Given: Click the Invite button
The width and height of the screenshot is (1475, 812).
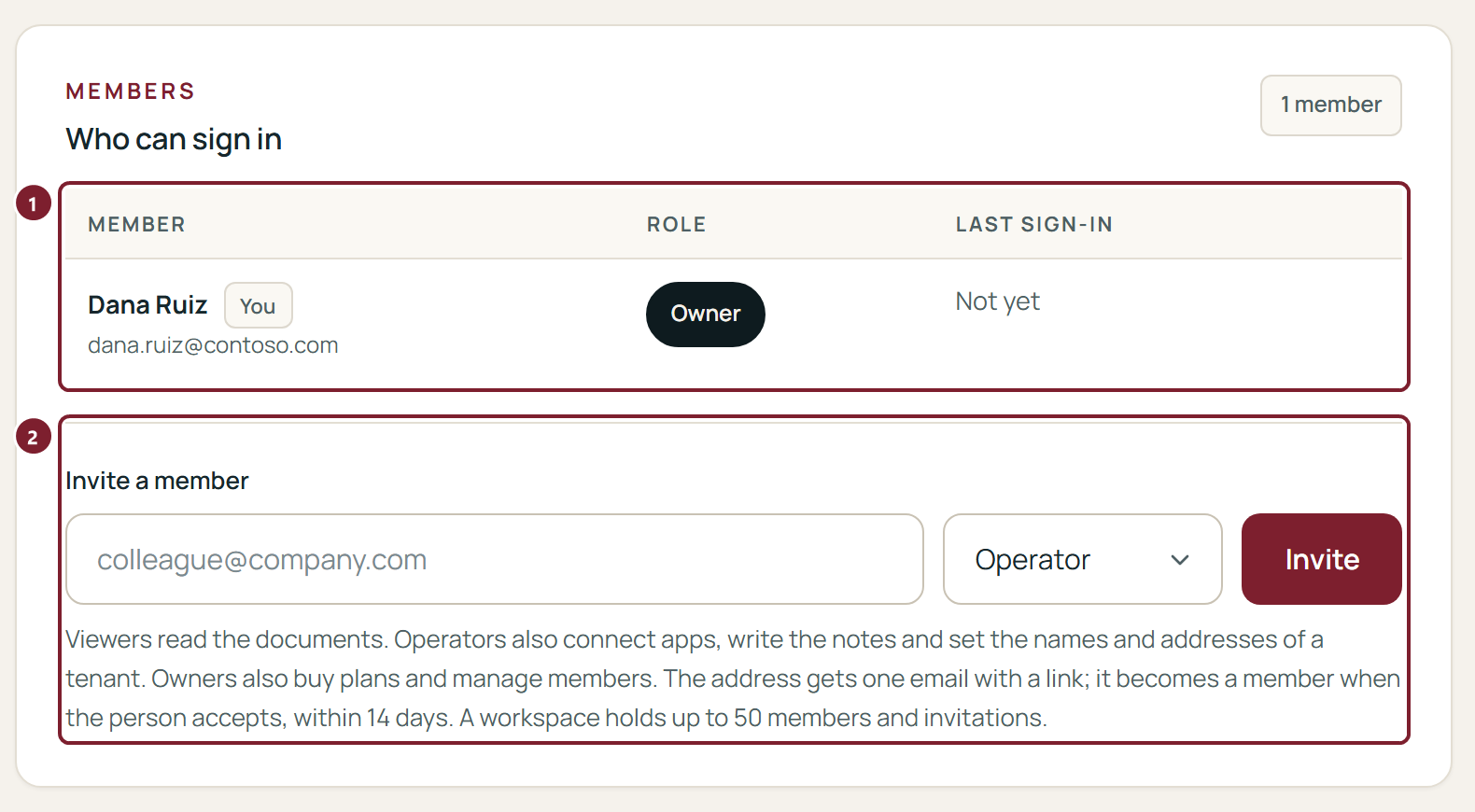Looking at the screenshot, I should pos(1321,559).
